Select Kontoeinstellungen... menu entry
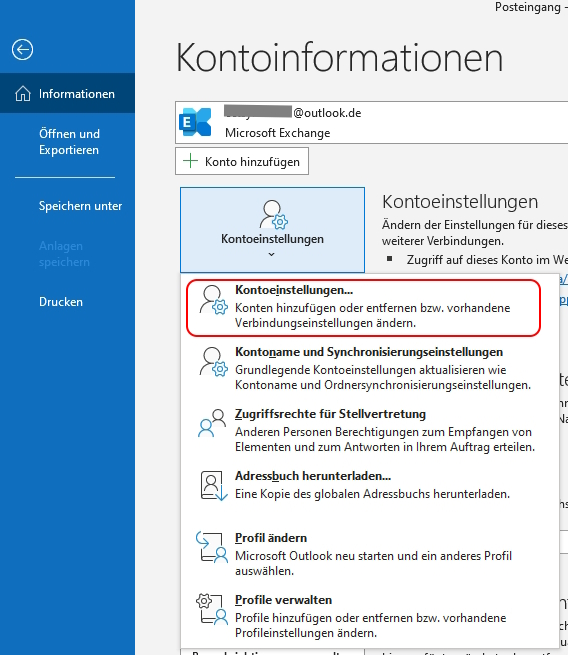Image resolution: width=568 pixels, height=655 pixels. click(x=363, y=307)
